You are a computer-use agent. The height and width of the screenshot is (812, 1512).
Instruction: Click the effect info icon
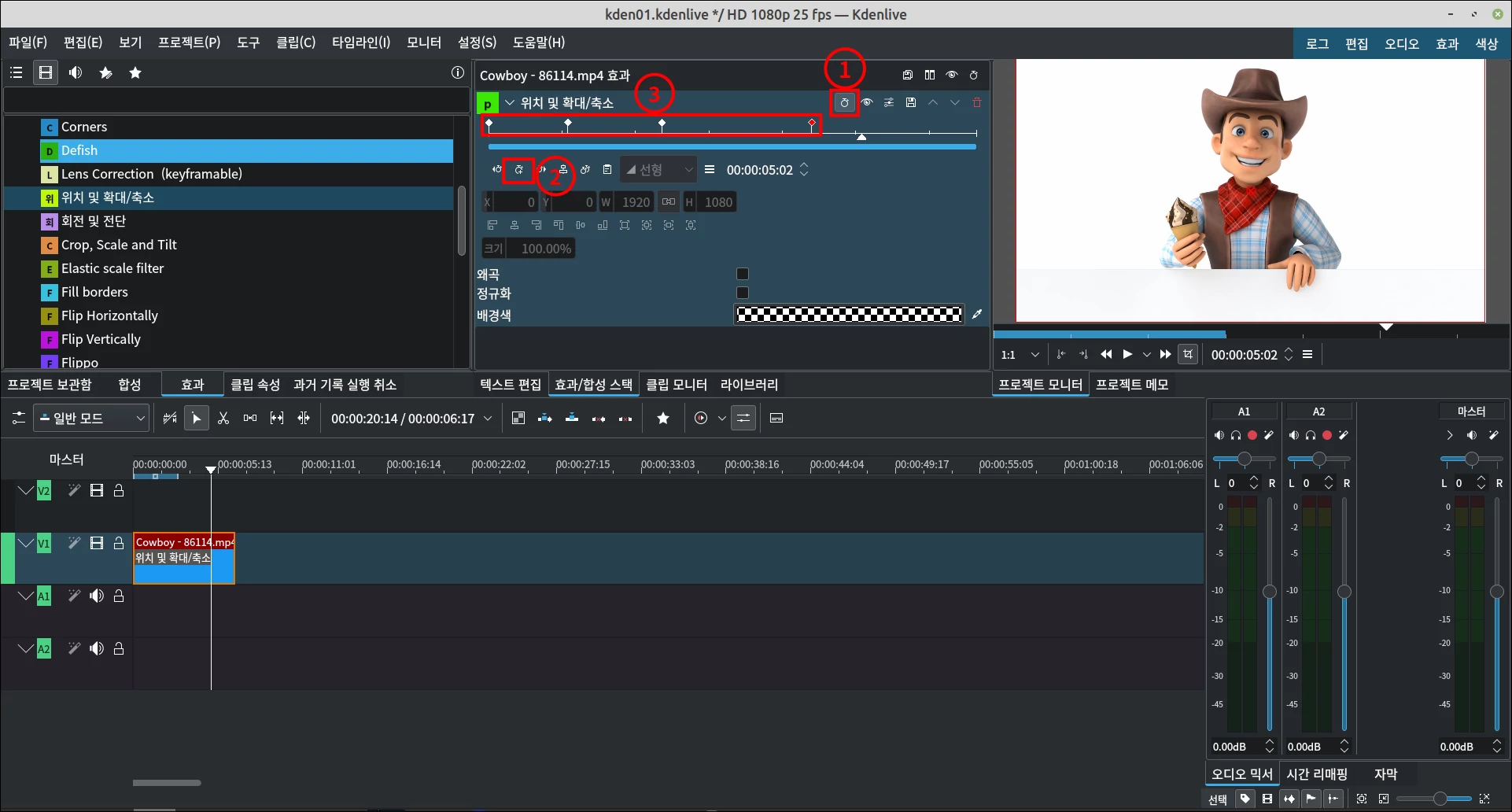[458, 73]
